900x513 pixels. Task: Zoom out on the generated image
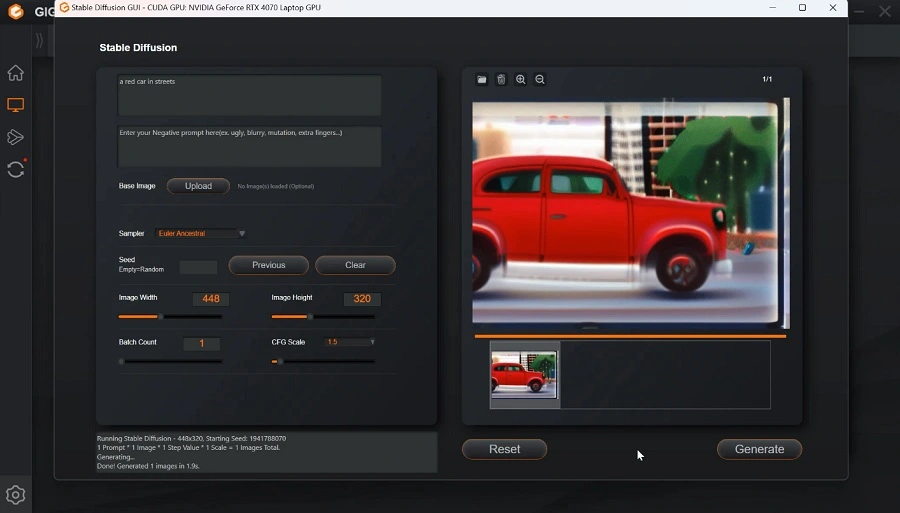[540, 80]
